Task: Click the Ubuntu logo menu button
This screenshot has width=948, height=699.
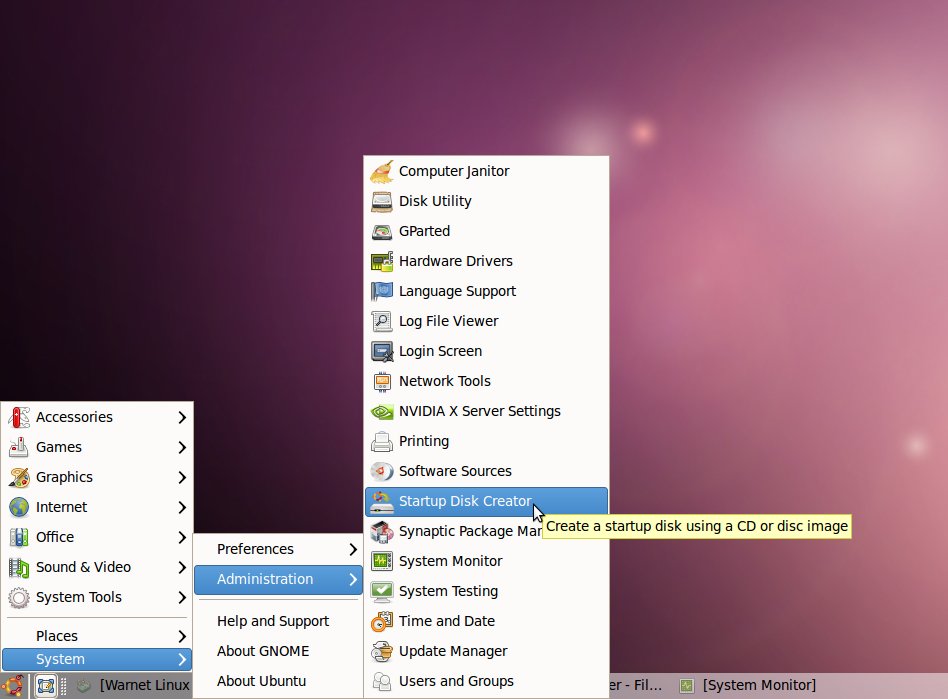Action: 13,686
